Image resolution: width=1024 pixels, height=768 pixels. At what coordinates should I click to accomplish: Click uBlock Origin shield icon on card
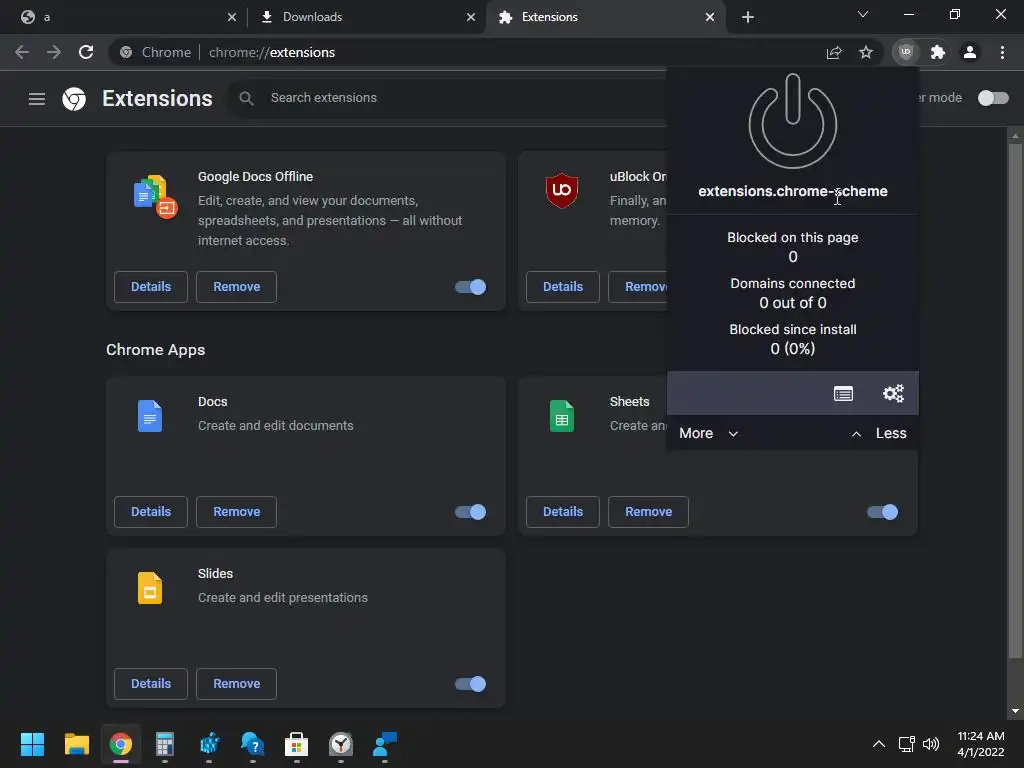[x=562, y=190]
